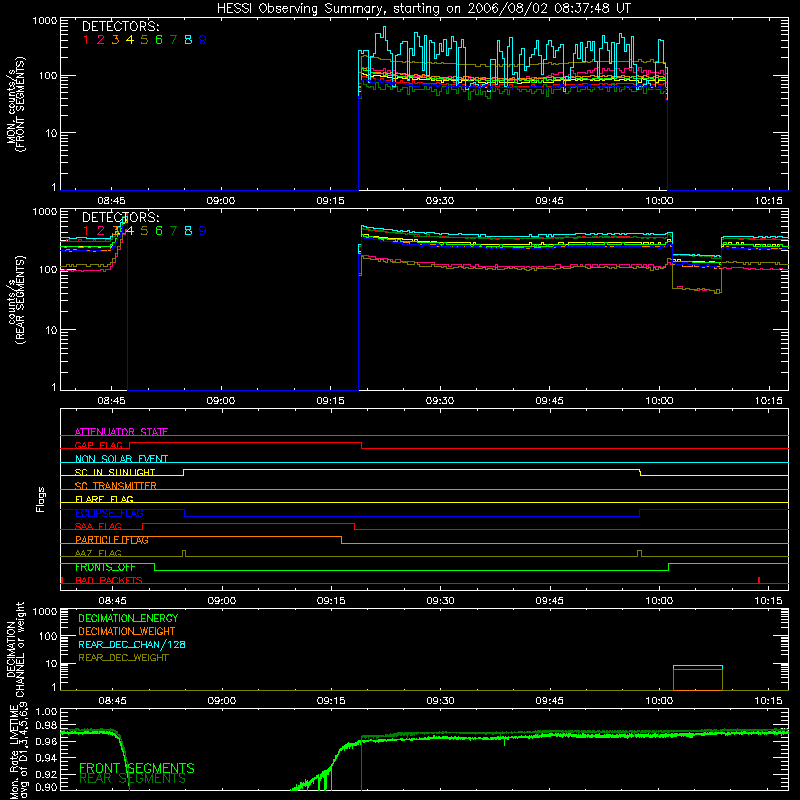Image resolution: width=800 pixels, height=800 pixels.
Task: Click the FRONT SEGMENTS label in livetime panel
Action: tap(137, 768)
